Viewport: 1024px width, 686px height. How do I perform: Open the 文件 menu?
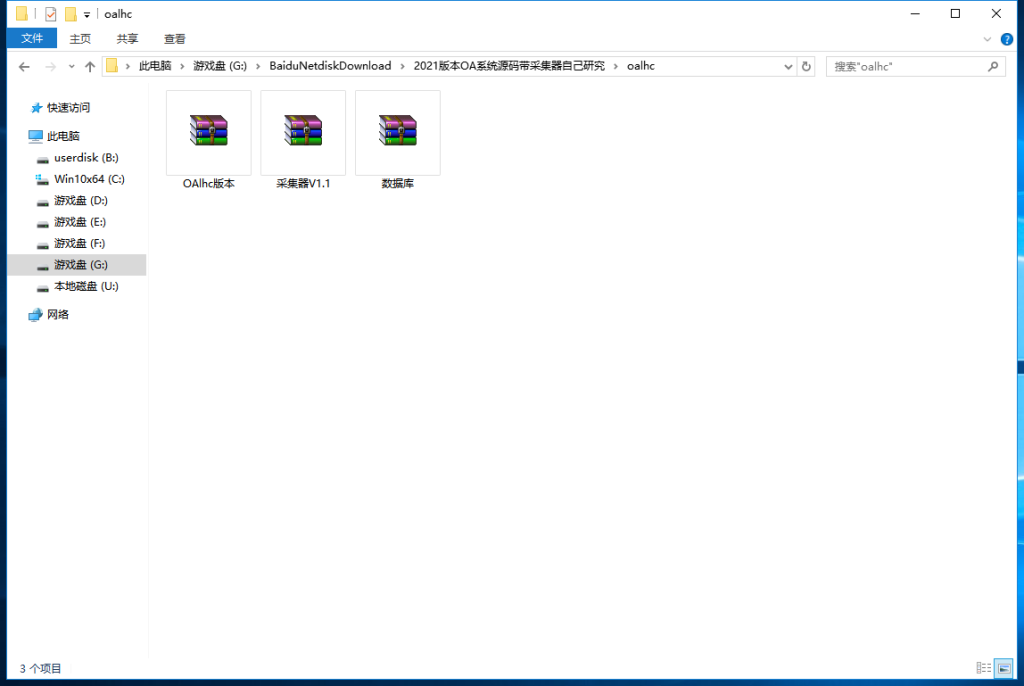[32, 39]
